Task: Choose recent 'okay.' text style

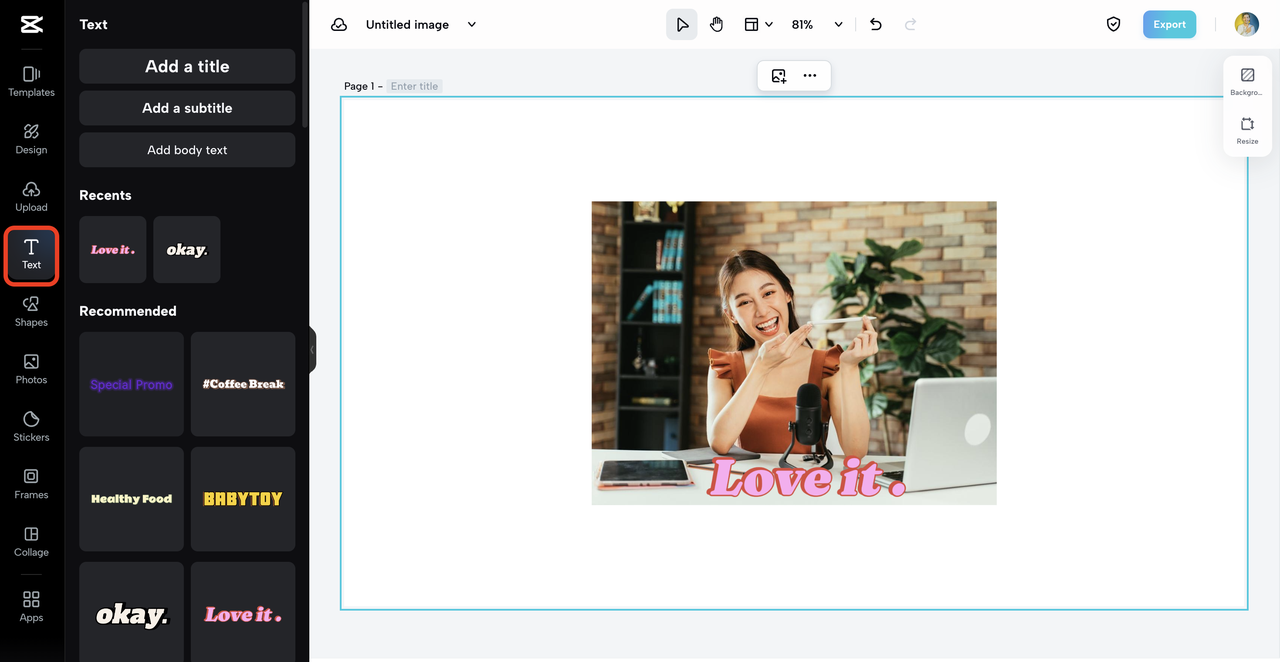Action: point(187,249)
